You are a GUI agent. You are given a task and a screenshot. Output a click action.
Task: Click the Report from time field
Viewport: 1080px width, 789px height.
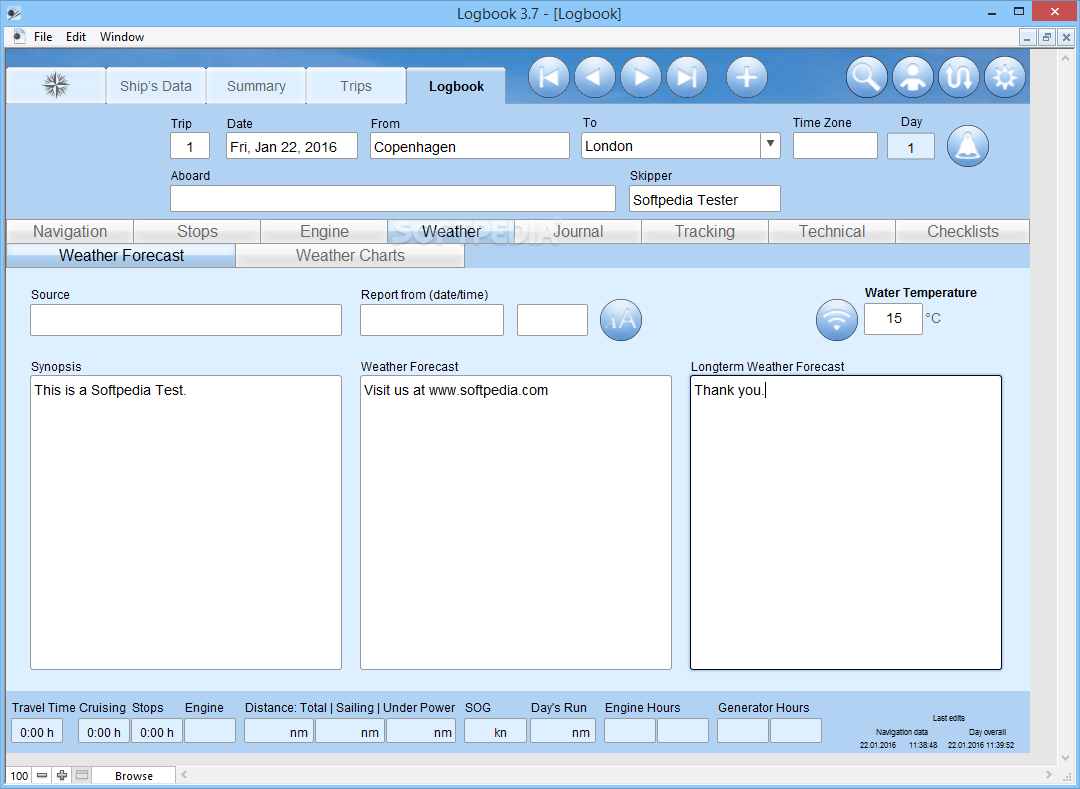coord(552,320)
